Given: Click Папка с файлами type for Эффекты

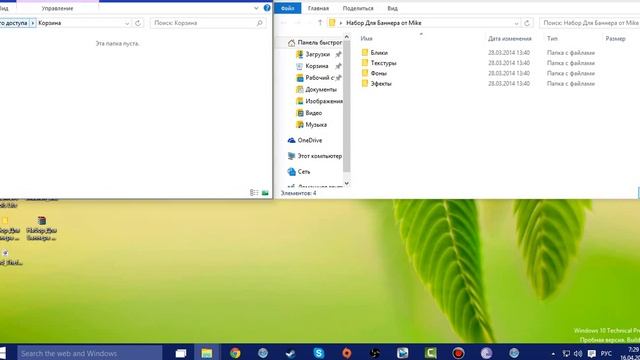Looking at the screenshot, I should pos(571,83).
